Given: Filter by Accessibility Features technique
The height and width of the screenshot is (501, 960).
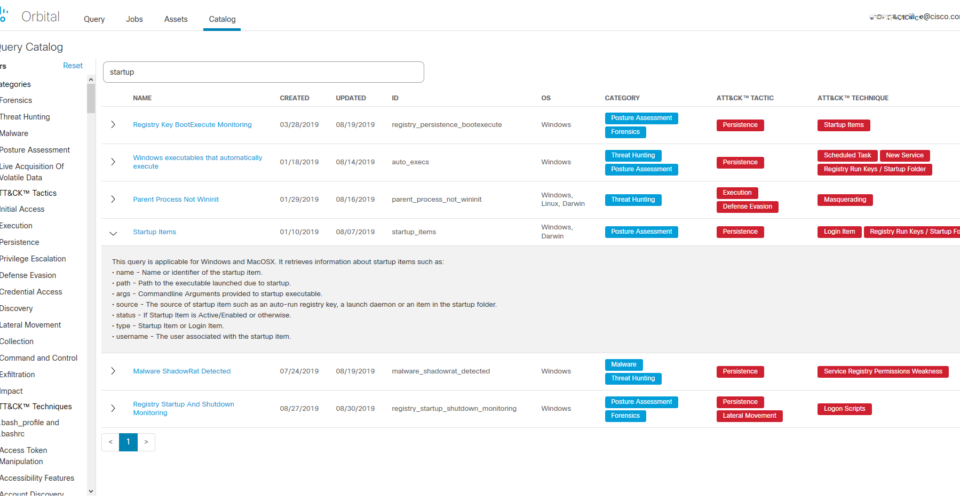Looking at the screenshot, I should (x=37, y=478).
